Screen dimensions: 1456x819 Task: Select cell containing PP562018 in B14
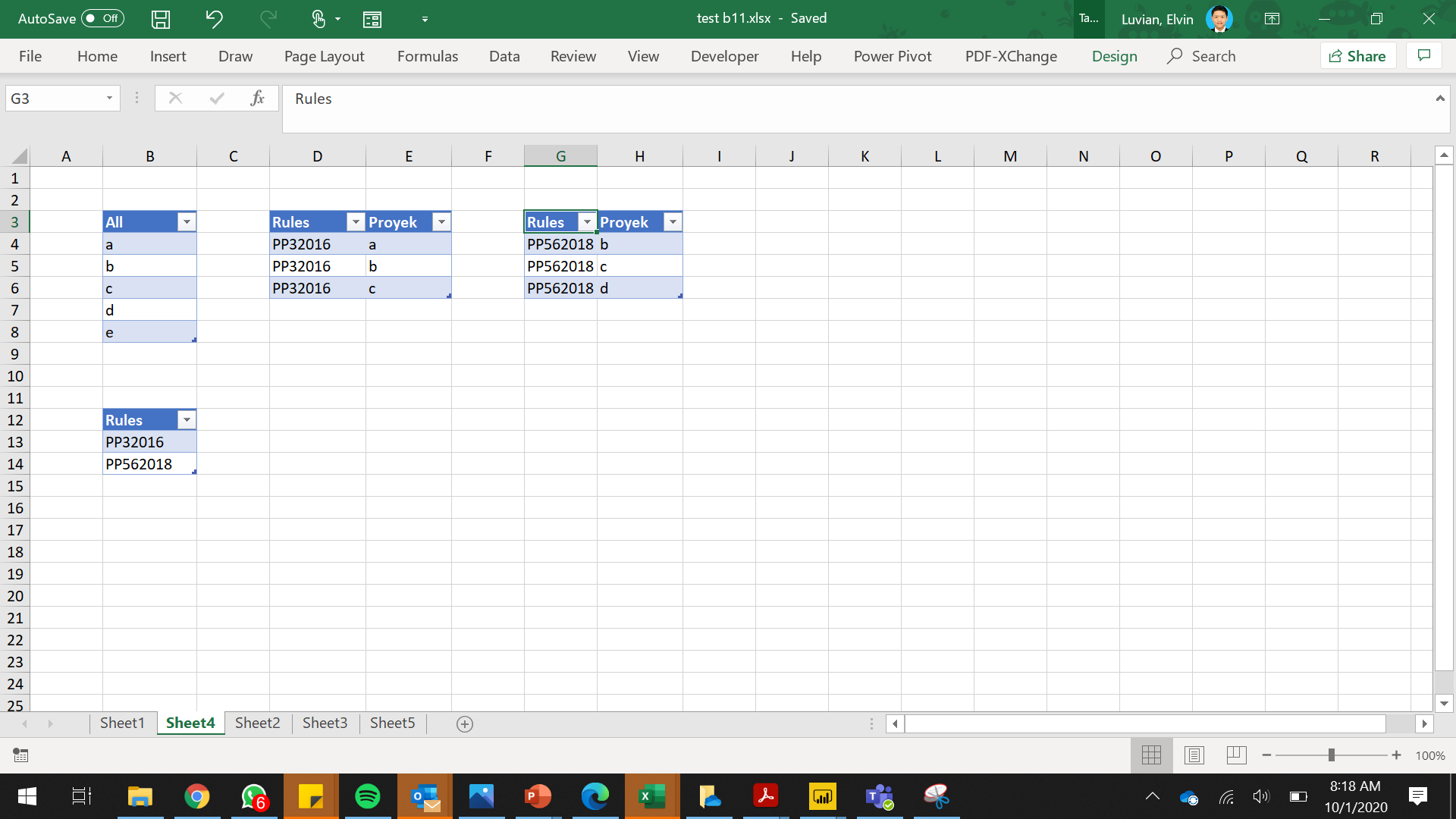point(149,464)
